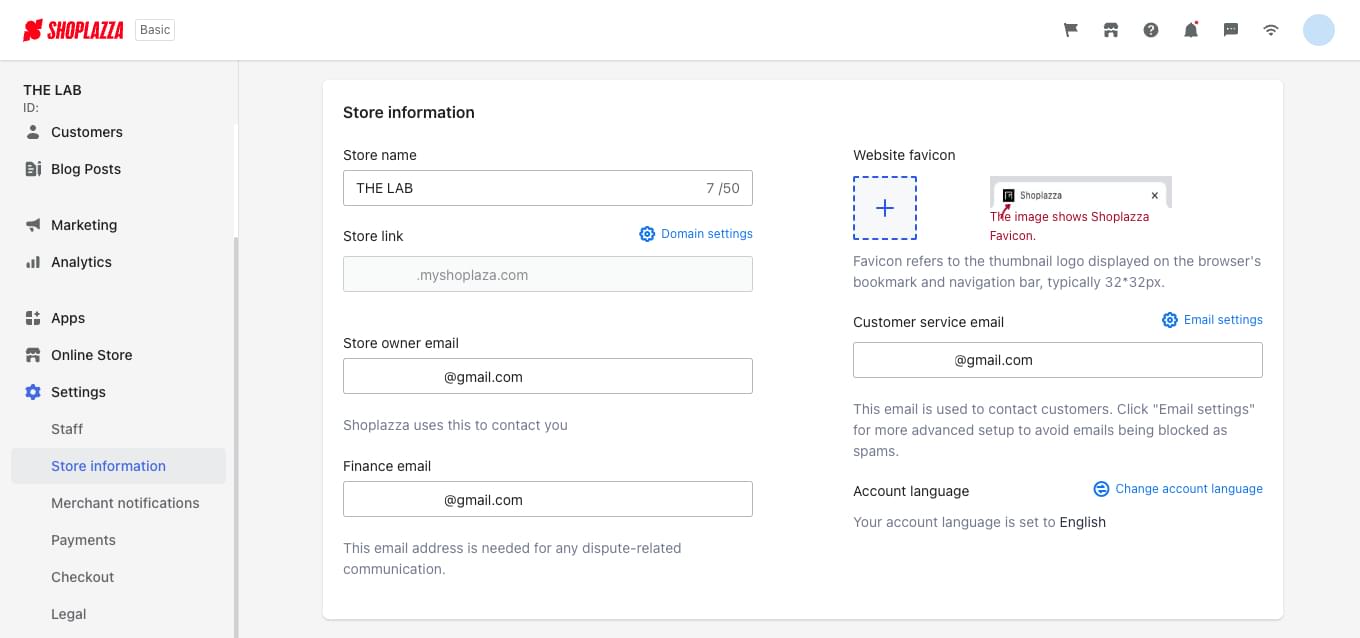This screenshot has height=638, width=1360.
Task: Focus the Finance email field
Action: [547, 500]
